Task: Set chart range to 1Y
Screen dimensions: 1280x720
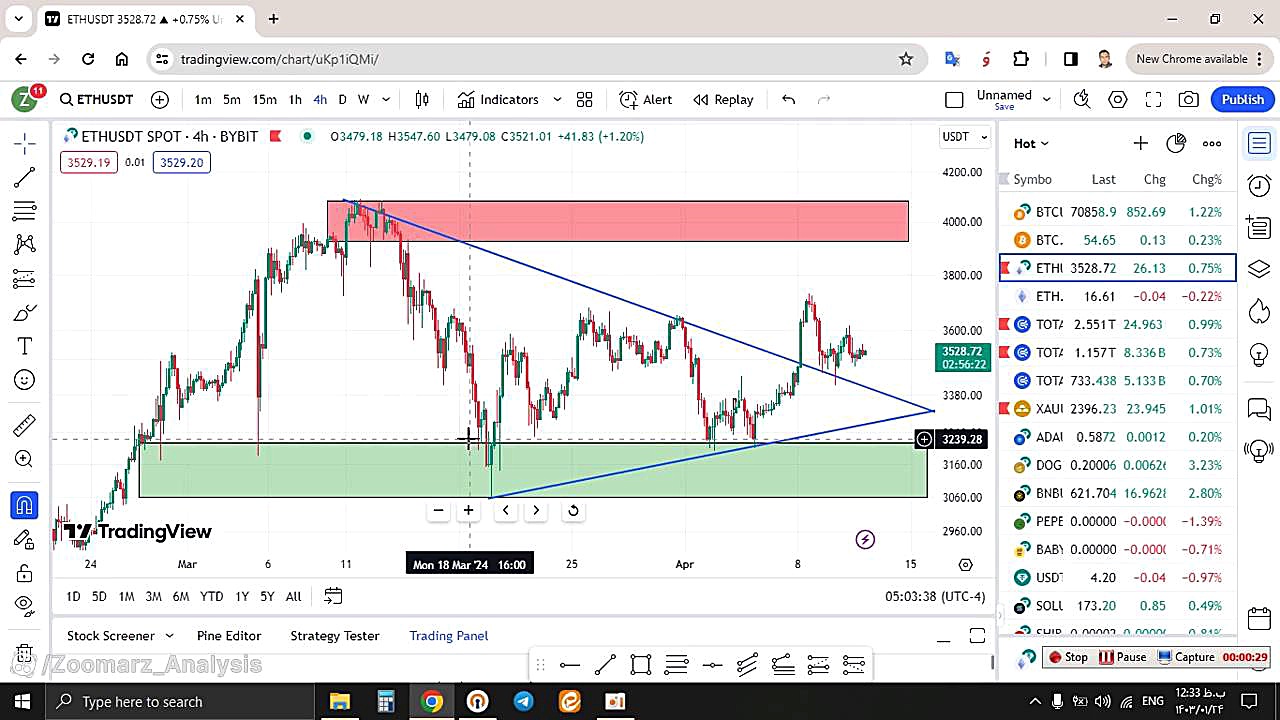Action: (242, 596)
